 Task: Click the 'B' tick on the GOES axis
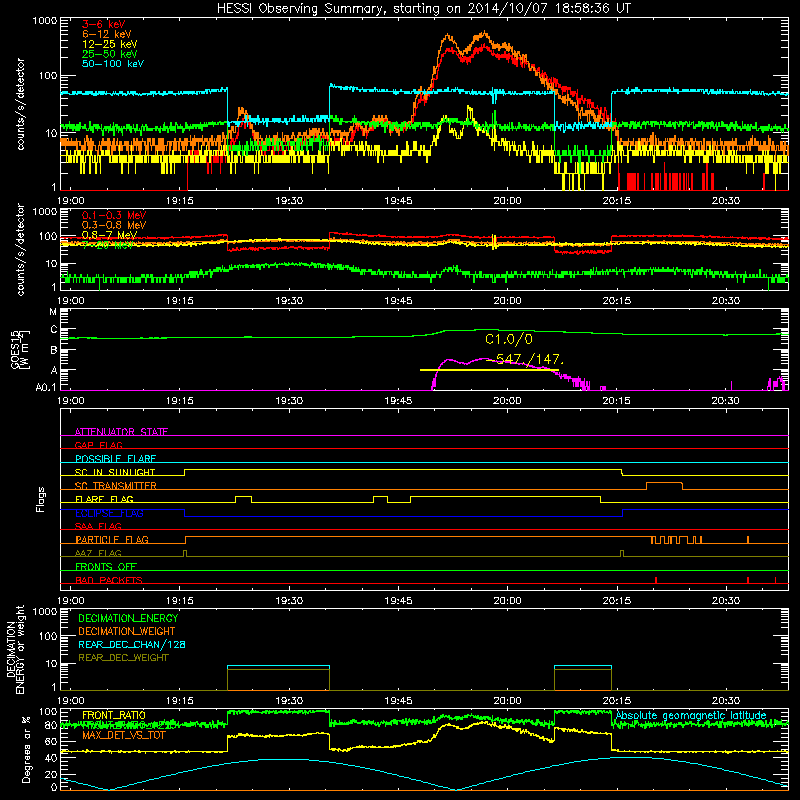[54, 351]
